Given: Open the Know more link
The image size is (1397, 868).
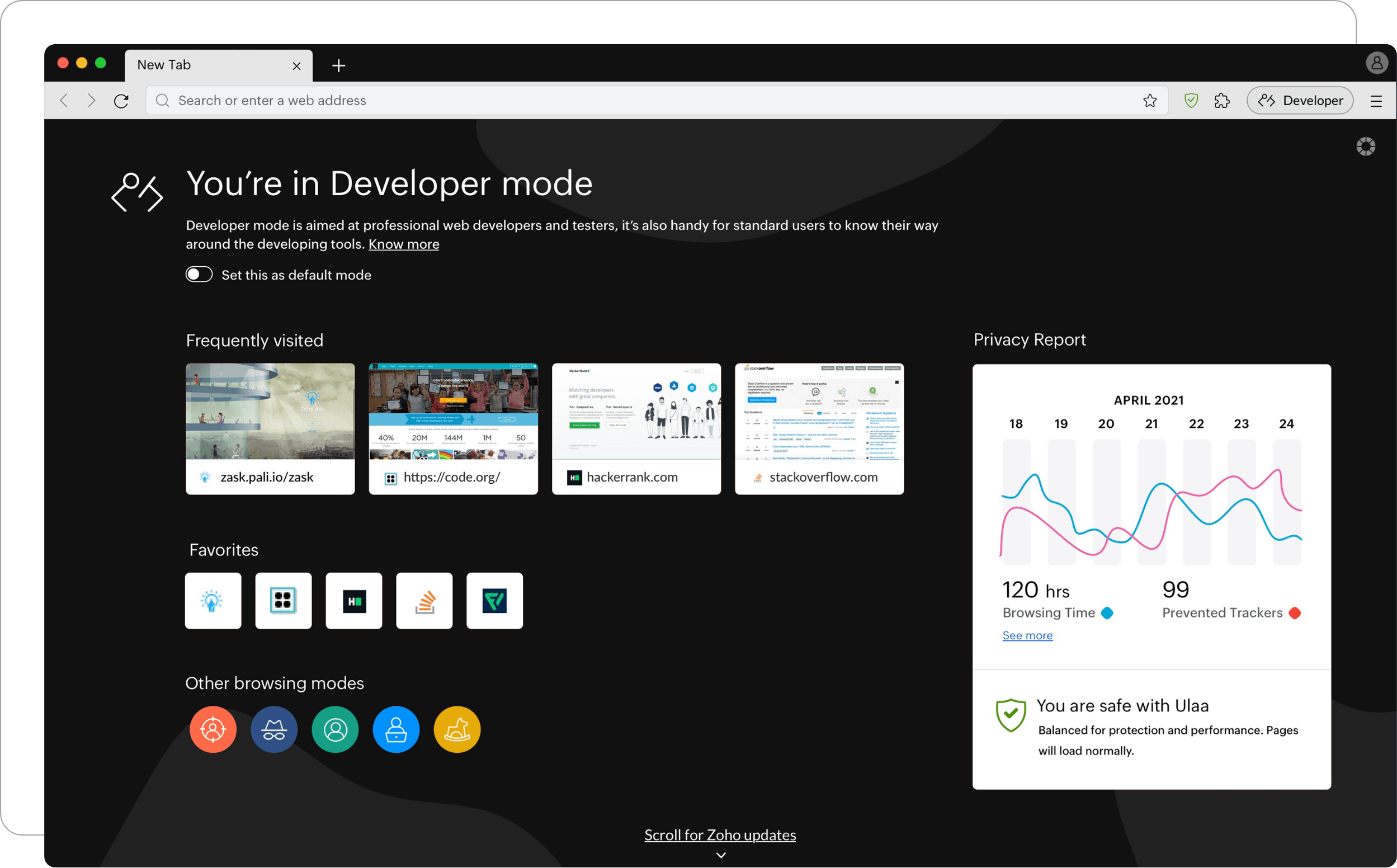Looking at the screenshot, I should (x=403, y=244).
